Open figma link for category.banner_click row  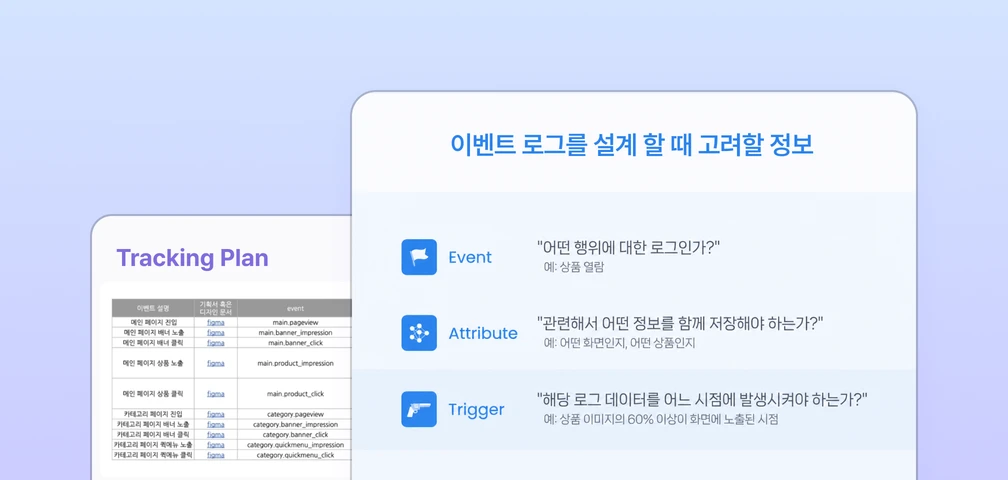pyautogui.click(x=215, y=434)
